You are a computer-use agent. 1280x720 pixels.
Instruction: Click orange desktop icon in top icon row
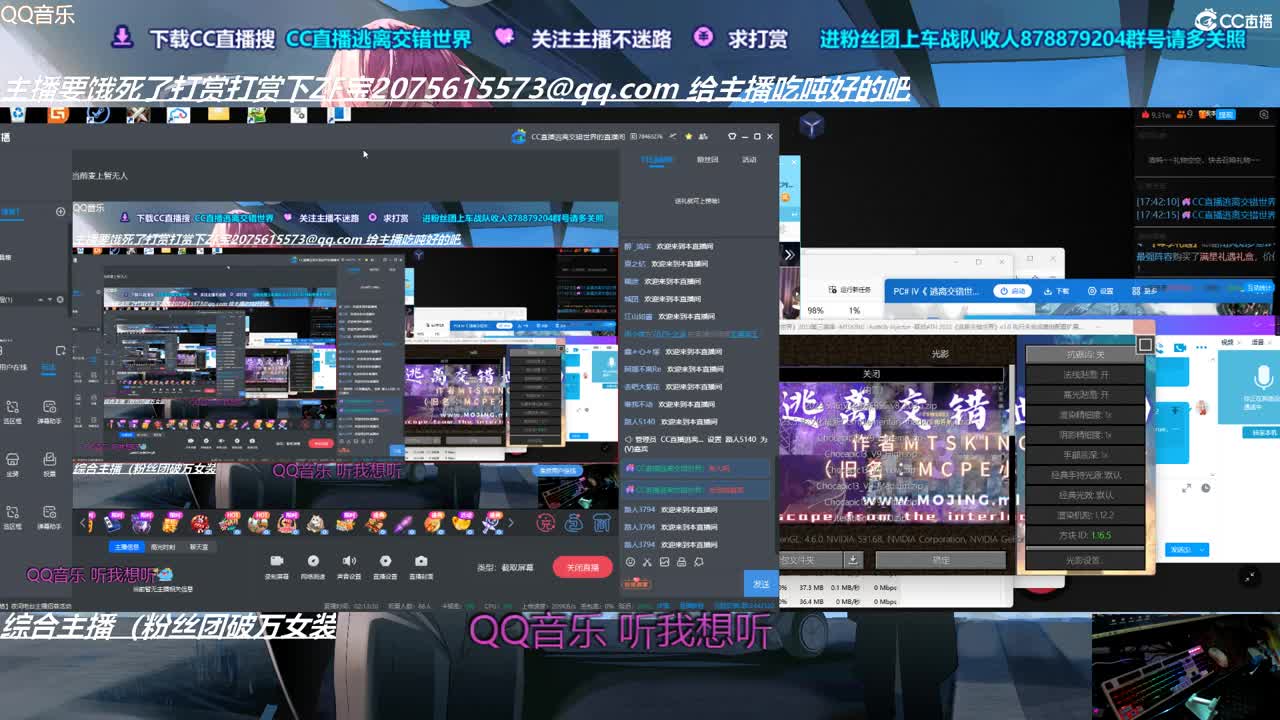click(x=58, y=114)
